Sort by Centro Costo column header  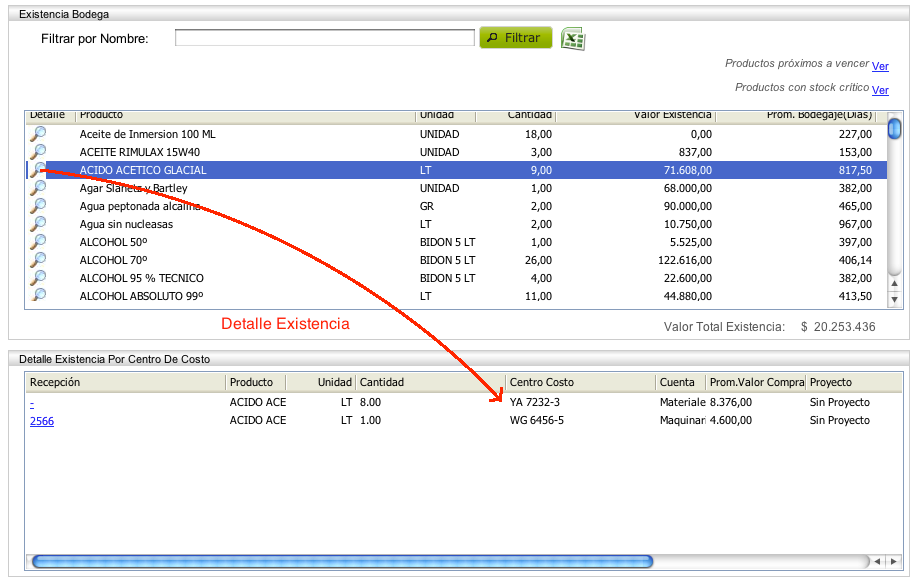pos(580,382)
